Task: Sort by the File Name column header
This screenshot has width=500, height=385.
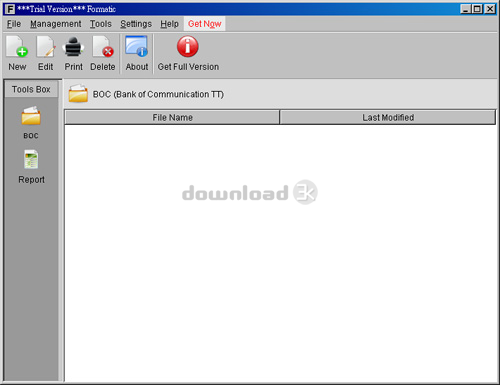Action: [x=172, y=117]
